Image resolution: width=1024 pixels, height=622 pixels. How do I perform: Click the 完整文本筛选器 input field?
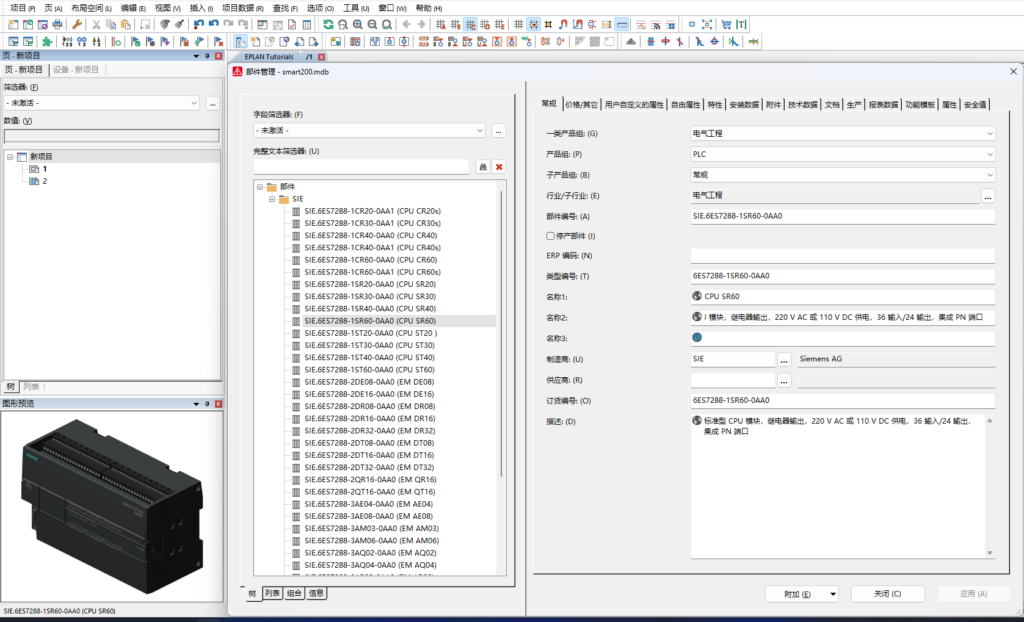(361, 167)
